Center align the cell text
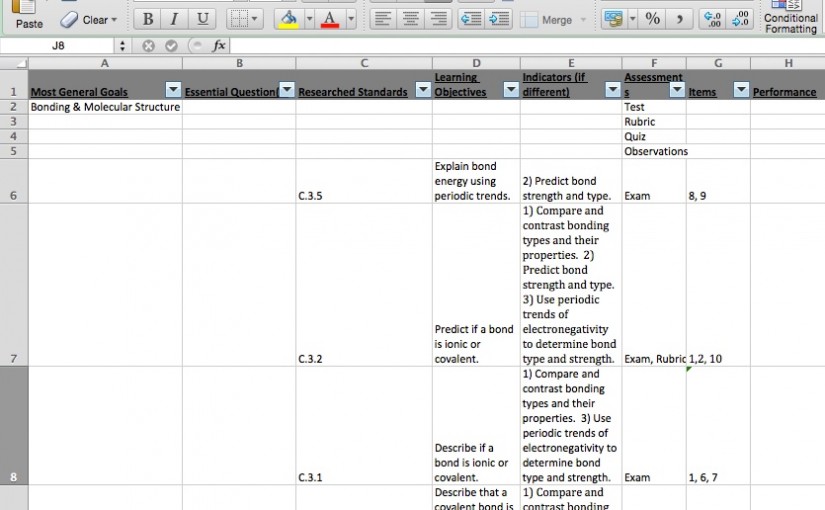This screenshot has width=825, height=510. click(x=410, y=19)
